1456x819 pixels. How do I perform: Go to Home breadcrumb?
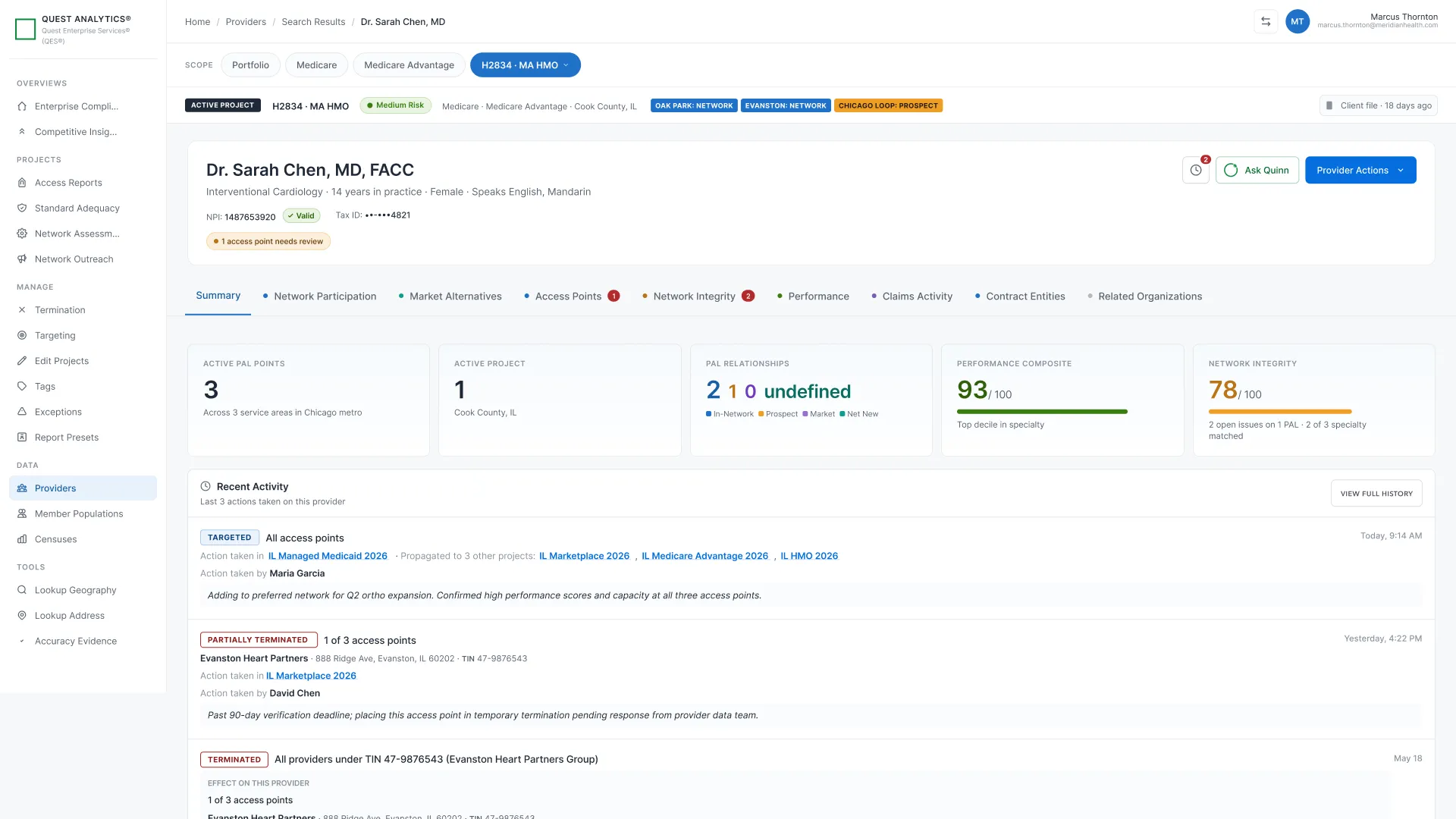(197, 22)
